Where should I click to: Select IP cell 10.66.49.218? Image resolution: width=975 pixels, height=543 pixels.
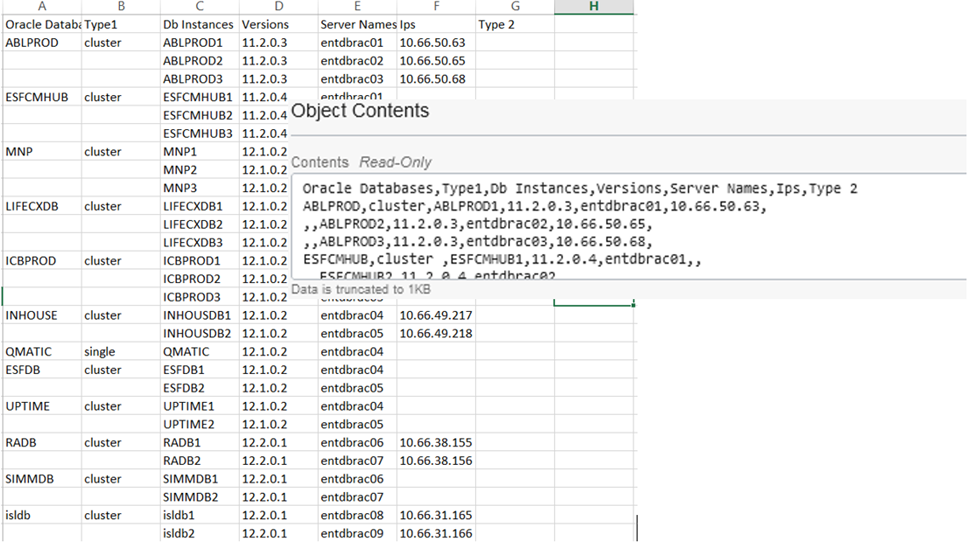(x=437, y=333)
